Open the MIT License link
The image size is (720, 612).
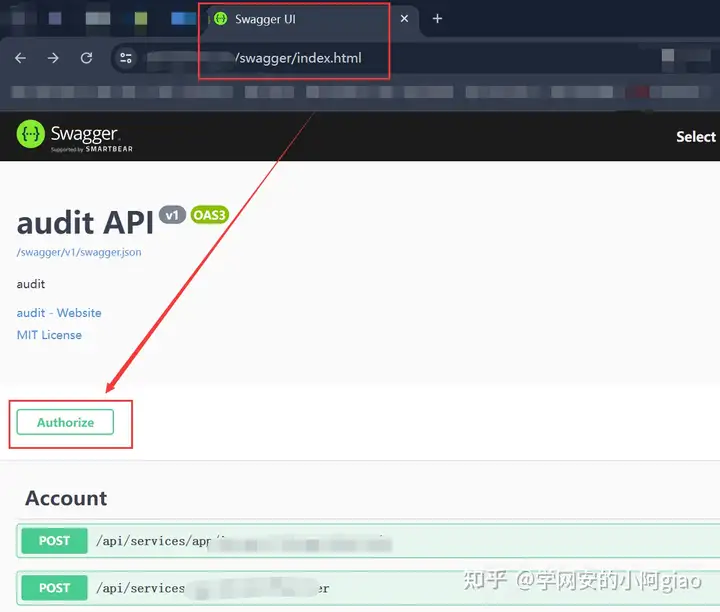[49, 335]
